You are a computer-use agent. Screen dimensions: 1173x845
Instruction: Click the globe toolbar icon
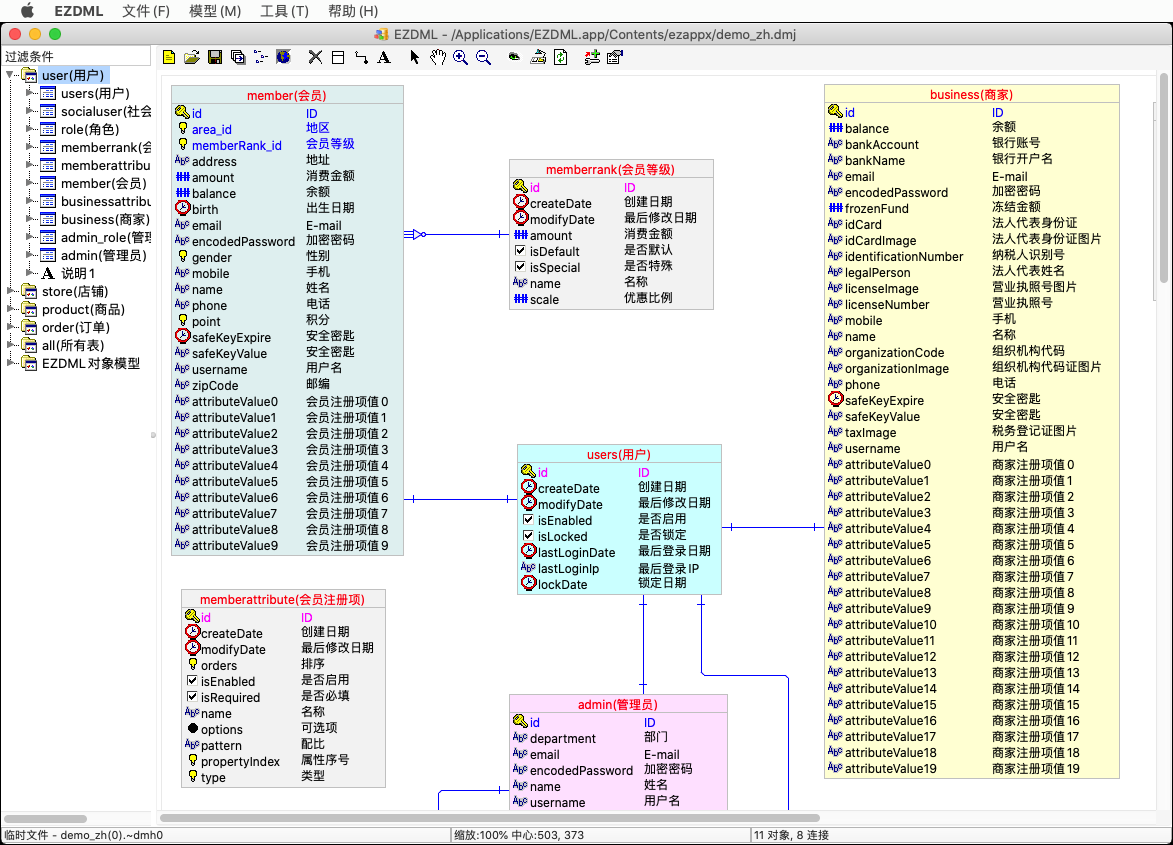point(284,57)
